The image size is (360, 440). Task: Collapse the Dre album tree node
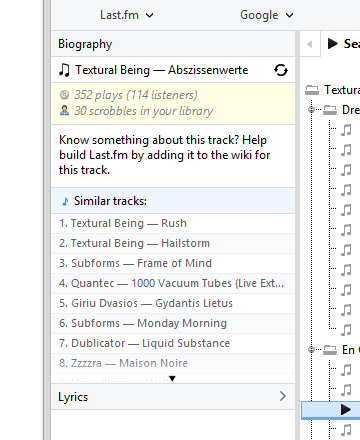(x=311, y=109)
